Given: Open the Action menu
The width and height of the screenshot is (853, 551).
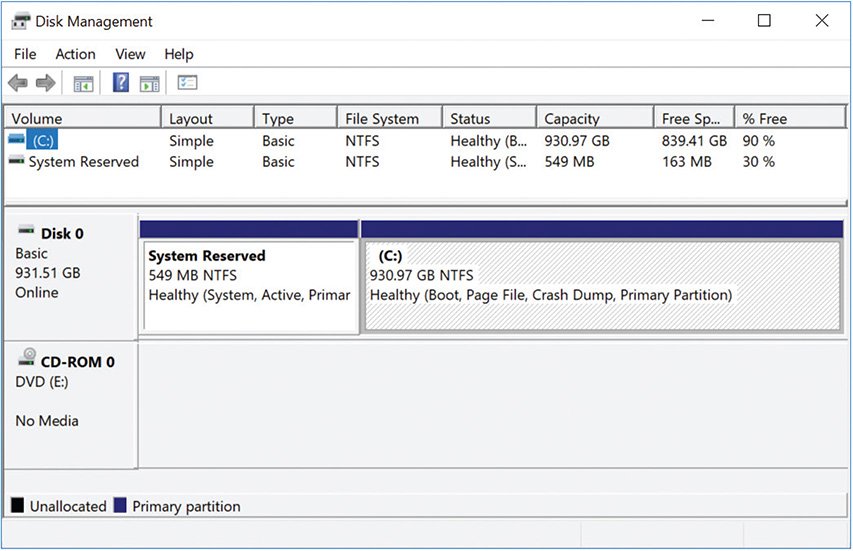Looking at the screenshot, I should [75, 54].
